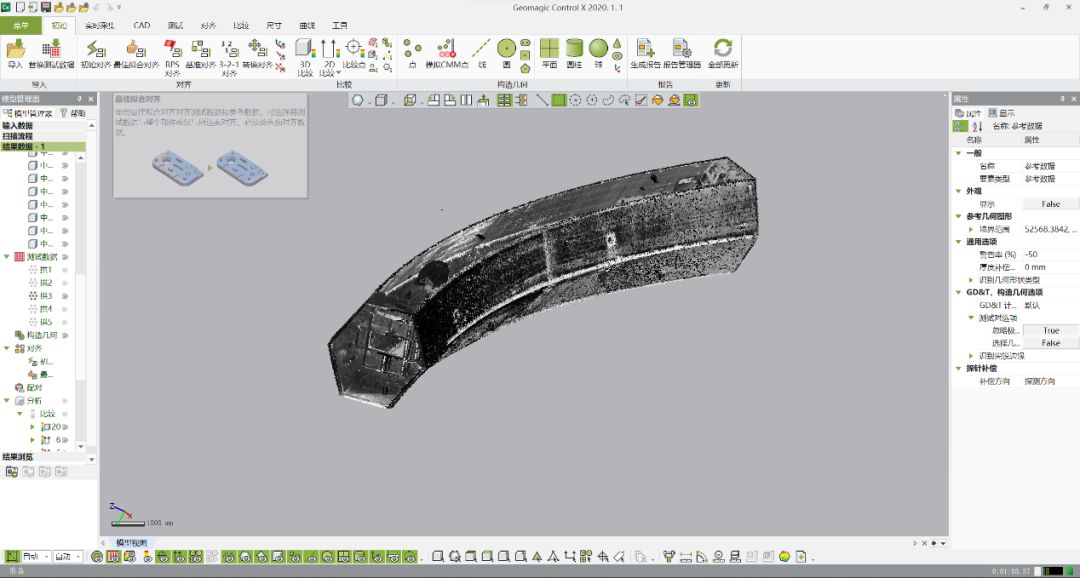Image resolution: width=1080 pixels, height=578 pixels.
Task: Click the pentagon icon on the viewport toolbar
Action: click(x=357, y=101)
